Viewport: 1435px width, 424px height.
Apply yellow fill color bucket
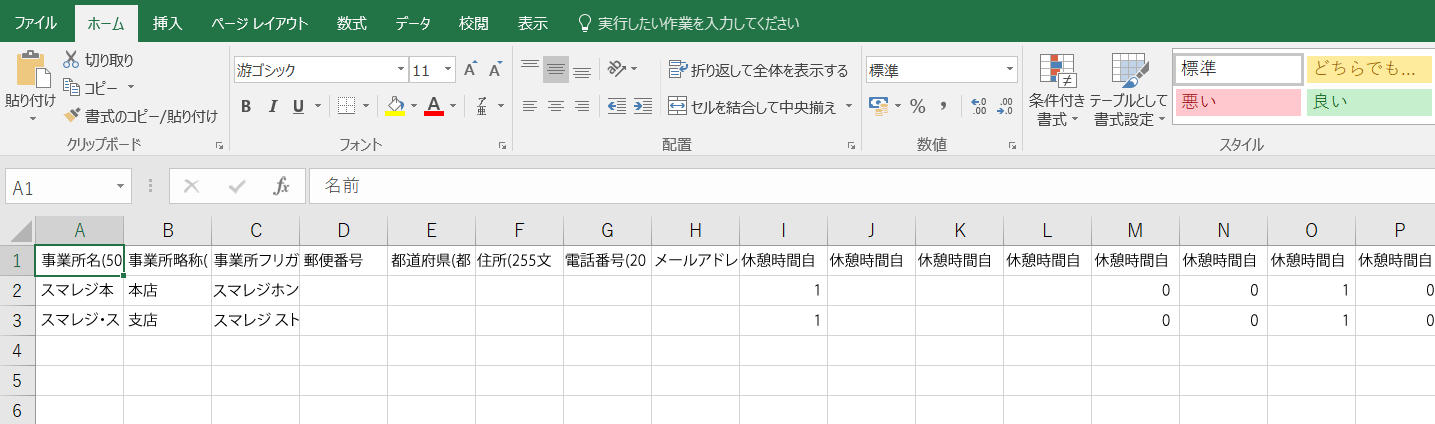[x=396, y=106]
